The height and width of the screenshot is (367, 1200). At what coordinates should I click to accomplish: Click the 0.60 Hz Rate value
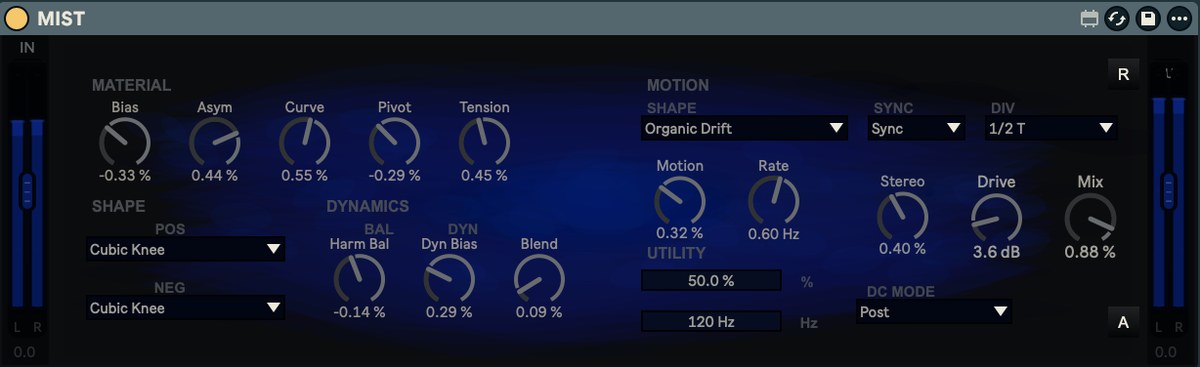(x=774, y=234)
